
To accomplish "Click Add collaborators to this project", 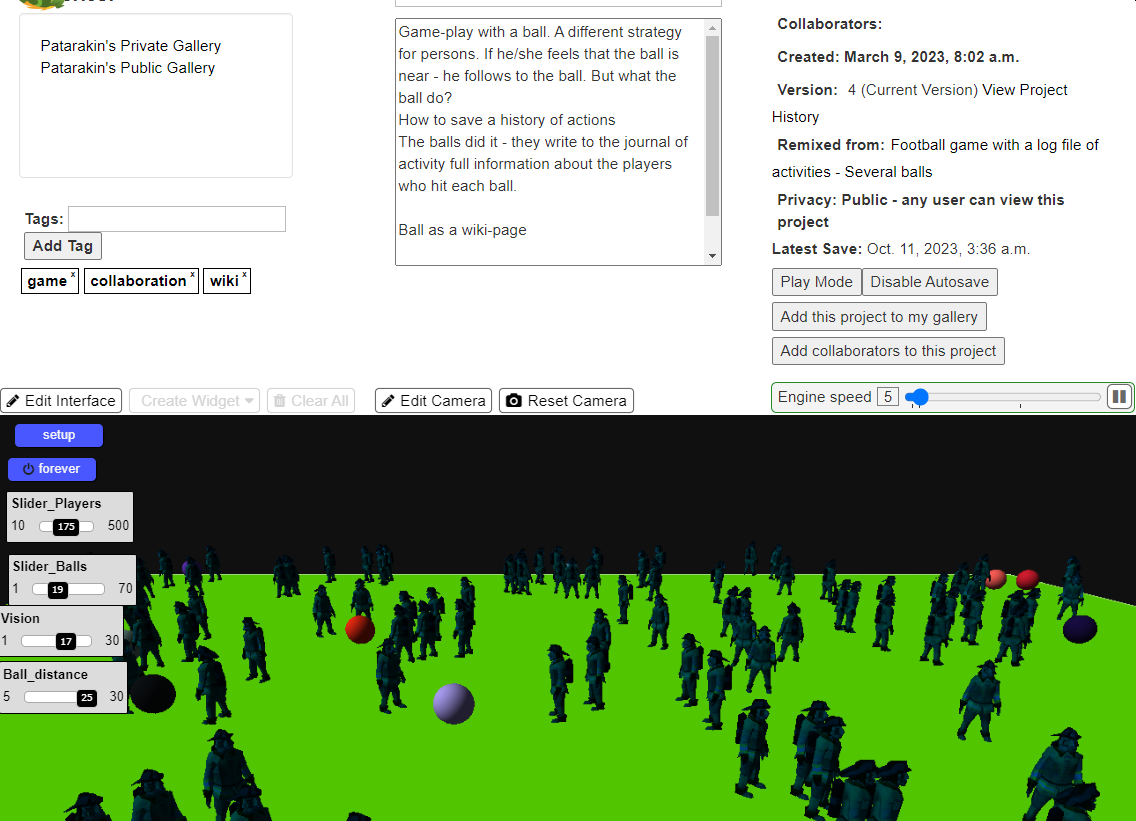I will (888, 351).
